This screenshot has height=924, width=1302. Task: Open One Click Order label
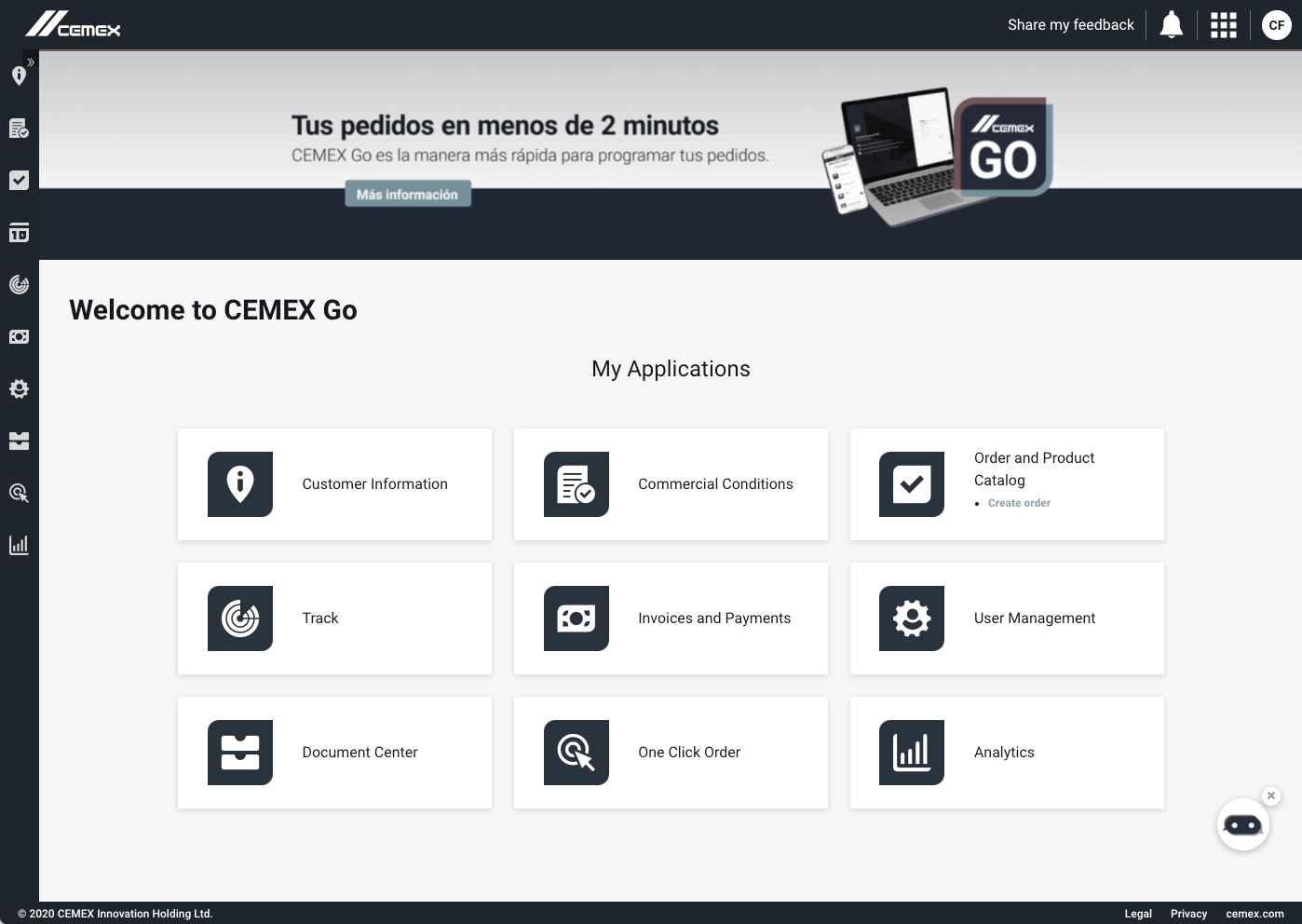[x=689, y=753]
